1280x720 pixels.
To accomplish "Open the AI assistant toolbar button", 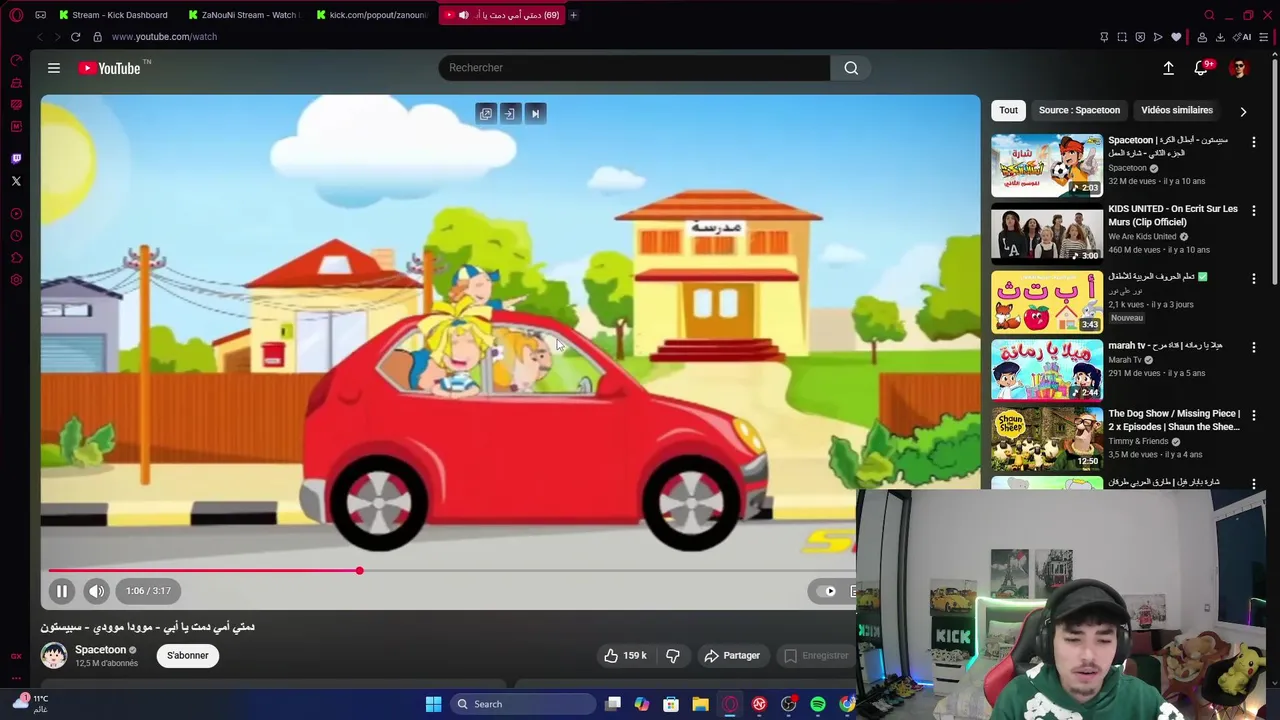I will [1243, 37].
